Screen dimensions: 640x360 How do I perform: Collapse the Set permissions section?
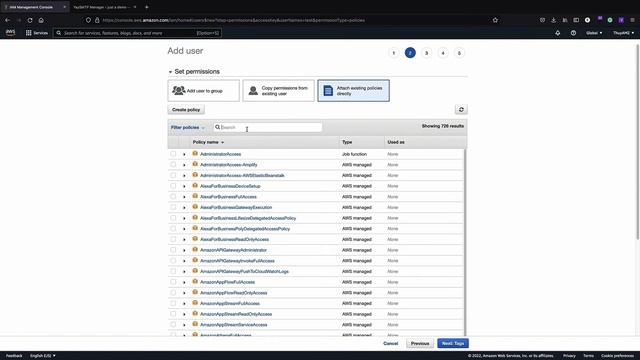tap(170, 72)
